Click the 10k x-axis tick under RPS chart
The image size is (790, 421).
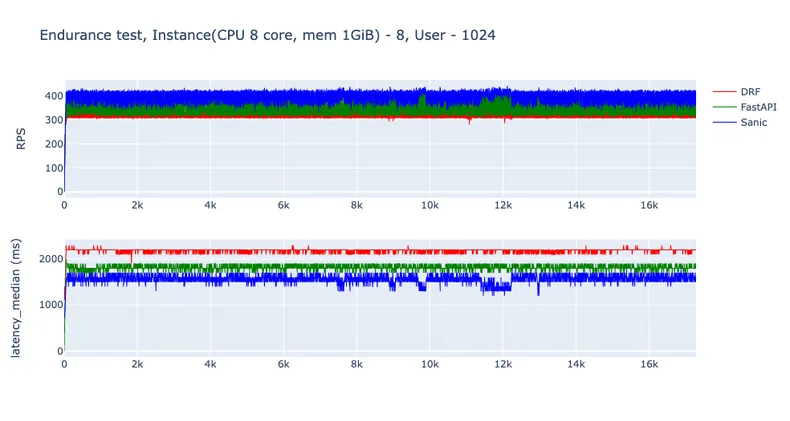[429, 205]
